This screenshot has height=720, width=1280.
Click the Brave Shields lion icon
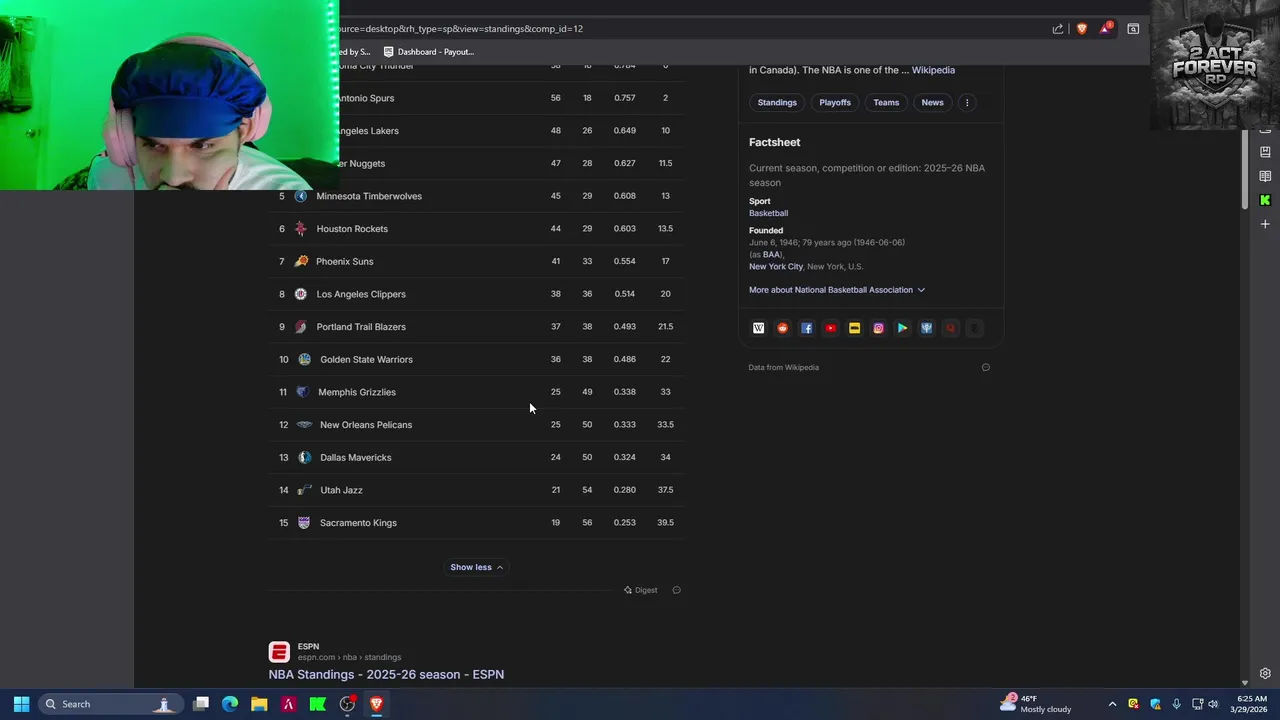[x=1081, y=29]
